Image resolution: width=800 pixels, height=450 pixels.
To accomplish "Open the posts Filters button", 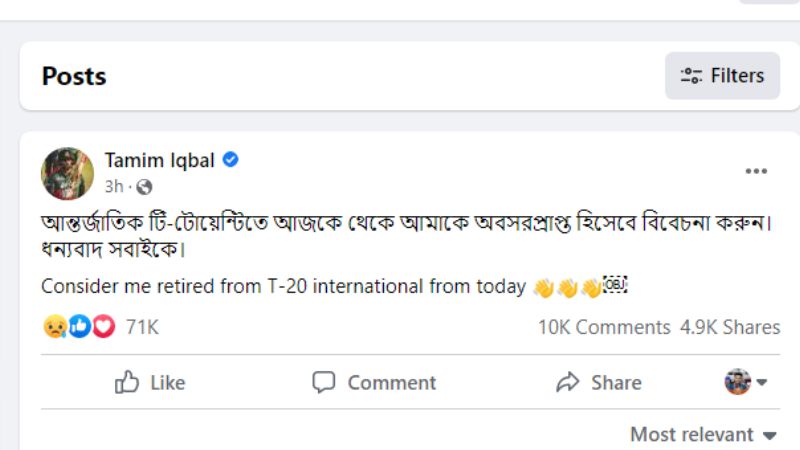I will click(722, 76).
